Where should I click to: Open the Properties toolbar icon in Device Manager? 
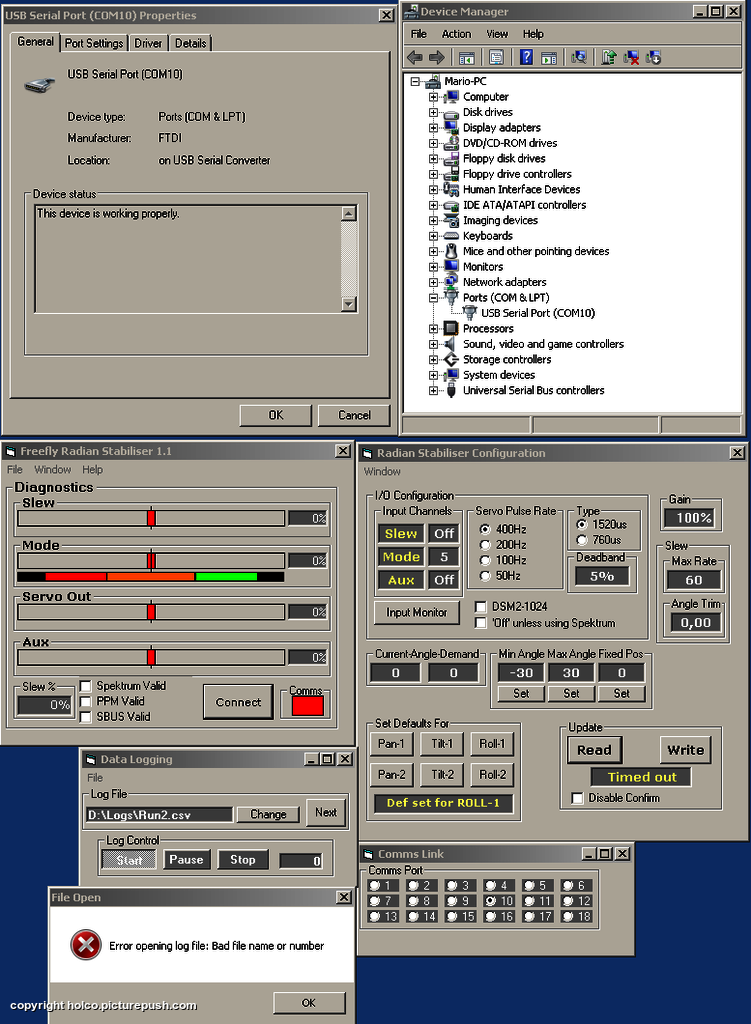coord(496,57)
